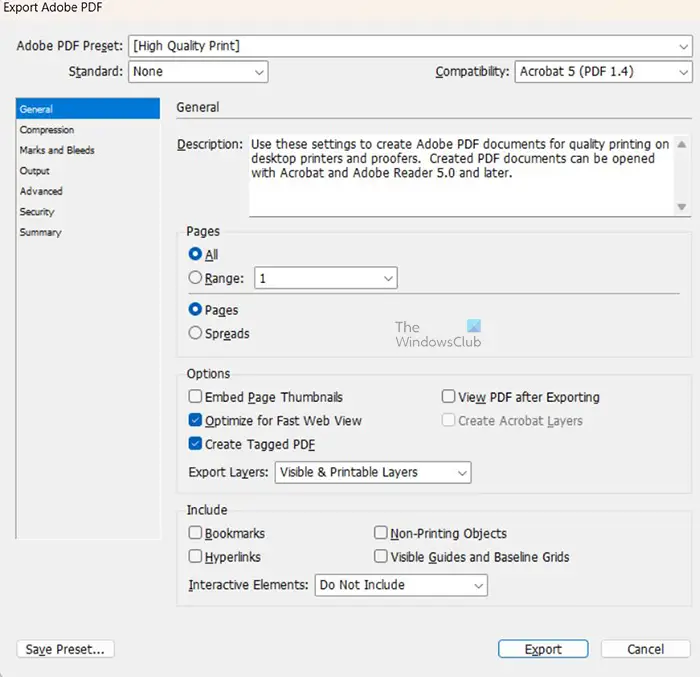Image resolution: width=700 pixels, height=677 pixels.
Task: Open the Adobe PDF Preset dropdown
Action: (410, 46)
